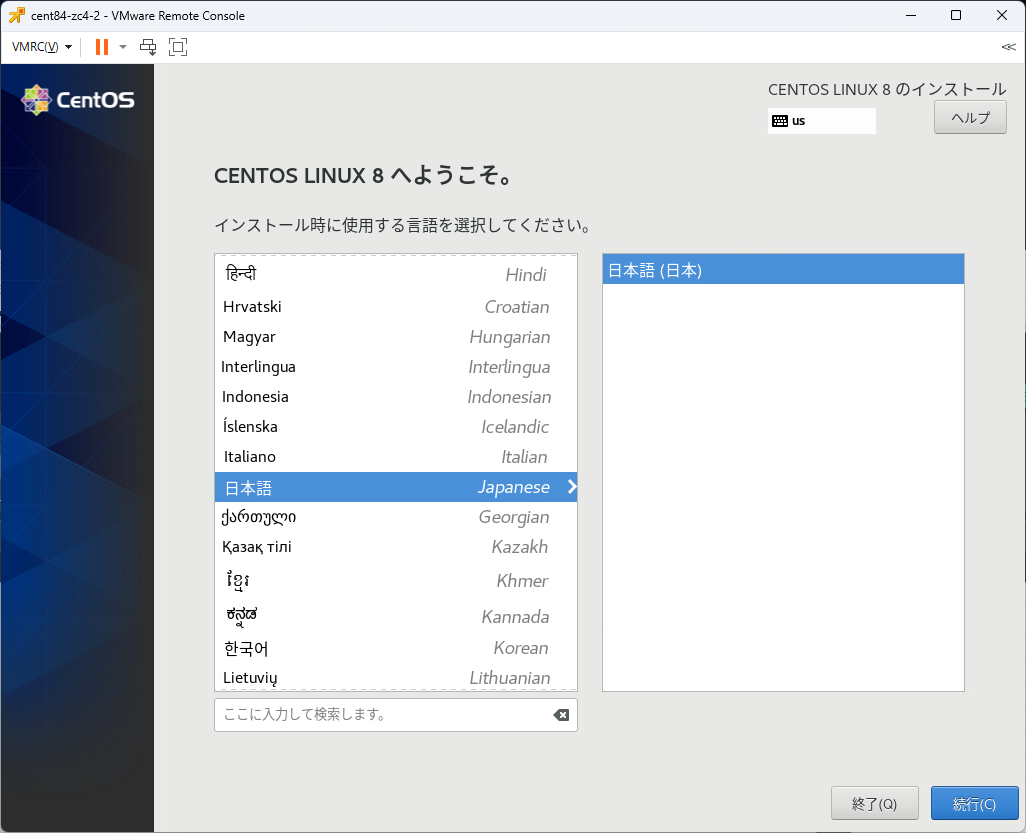Image resolution: width=1026 pixels, height=833 pixels.
Task: Close the VMware Remote Console window
Action: coord(1001,15)
